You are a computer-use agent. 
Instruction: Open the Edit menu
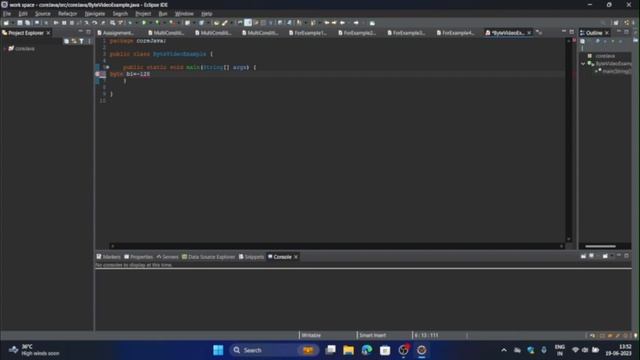pos(23,14)
